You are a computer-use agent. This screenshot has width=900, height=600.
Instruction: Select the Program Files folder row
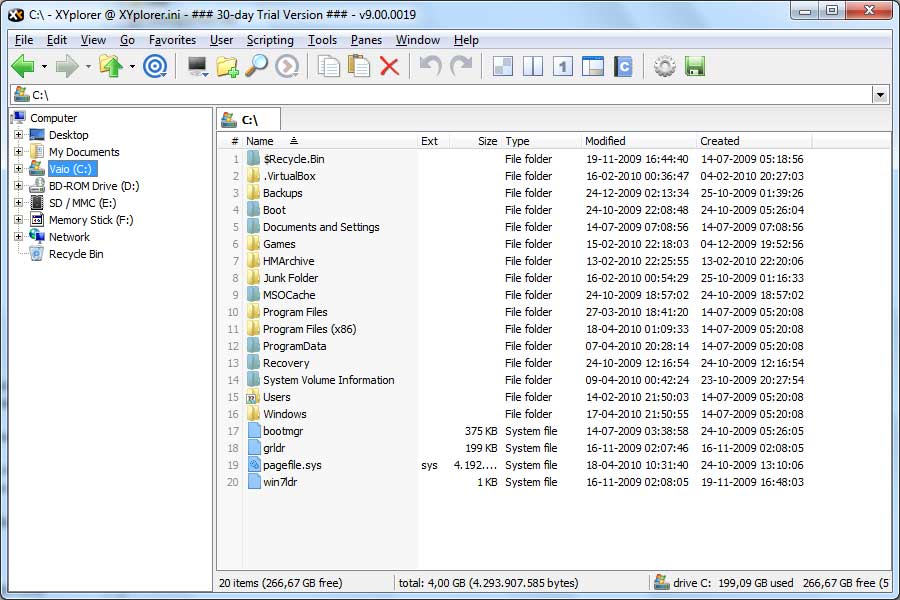pos(295,312)
